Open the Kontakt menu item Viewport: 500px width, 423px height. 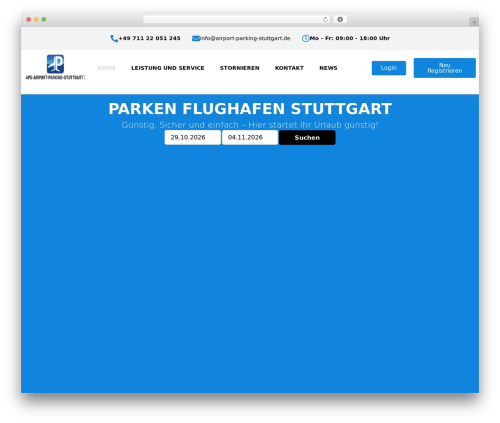tap(289, 68)
